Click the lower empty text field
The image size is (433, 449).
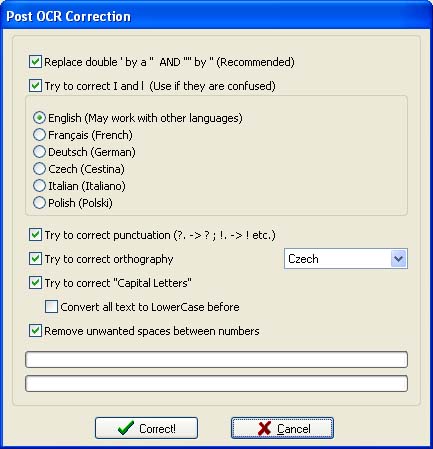tap(216, 383)
